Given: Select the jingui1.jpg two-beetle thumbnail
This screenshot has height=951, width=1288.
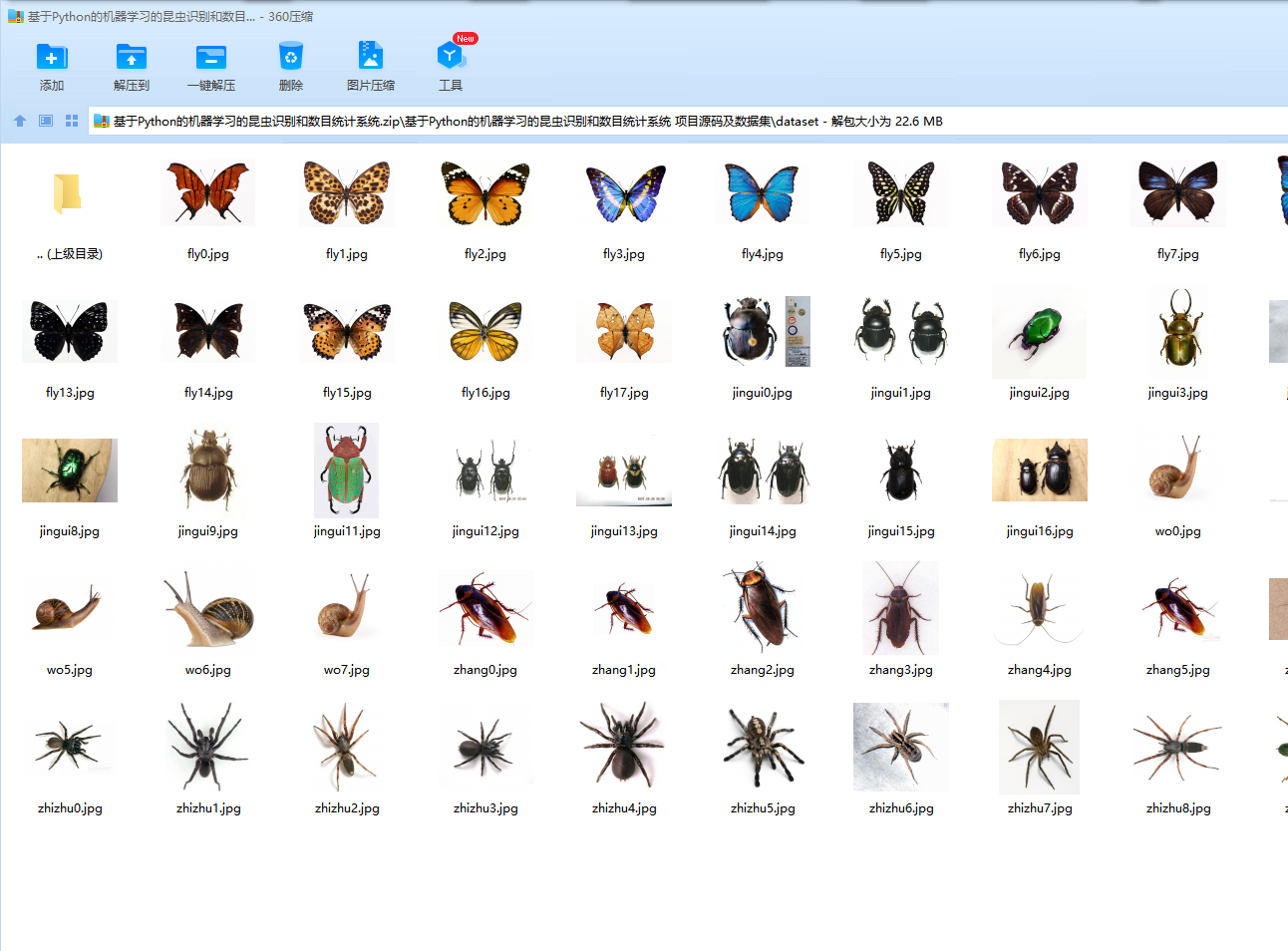Looking at the screenshot, I should (901, 332).
